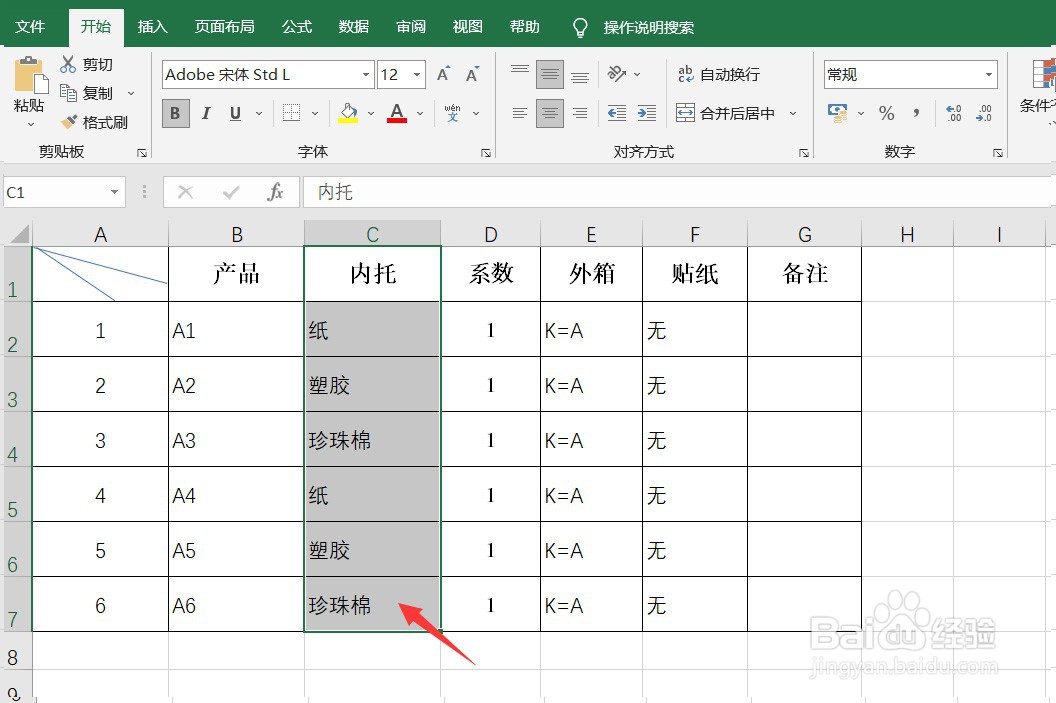Switch to the 公式 tab

297,27
